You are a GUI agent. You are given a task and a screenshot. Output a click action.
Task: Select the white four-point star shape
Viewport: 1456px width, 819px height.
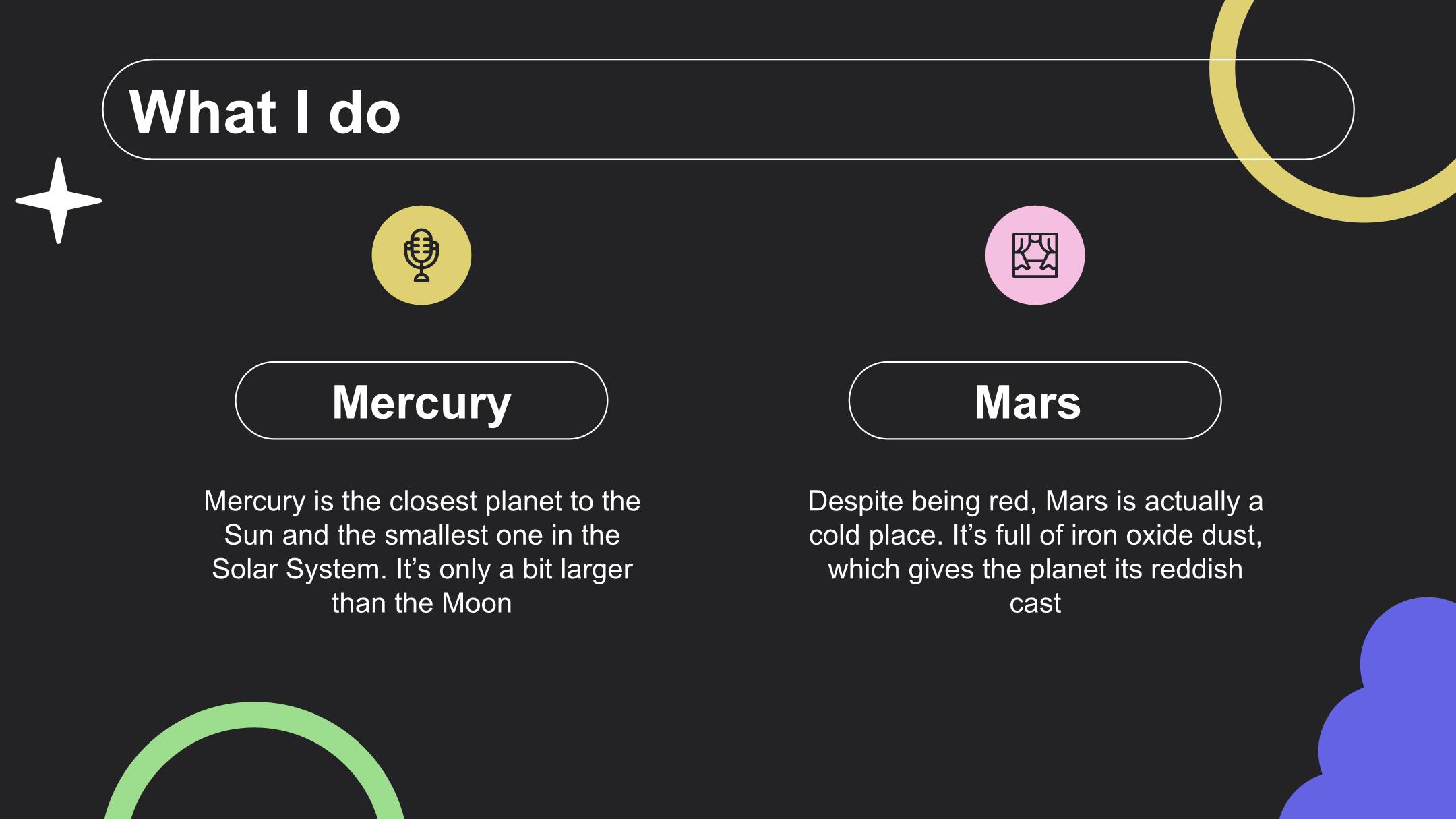[59, 200]
